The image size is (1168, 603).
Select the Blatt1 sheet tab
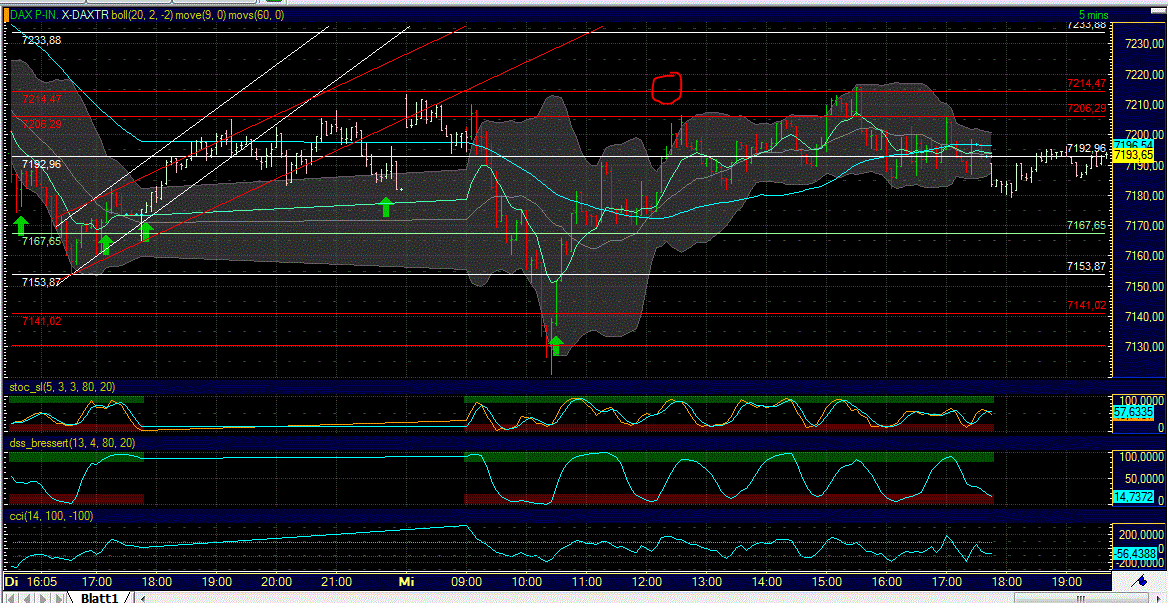[98, 597]
